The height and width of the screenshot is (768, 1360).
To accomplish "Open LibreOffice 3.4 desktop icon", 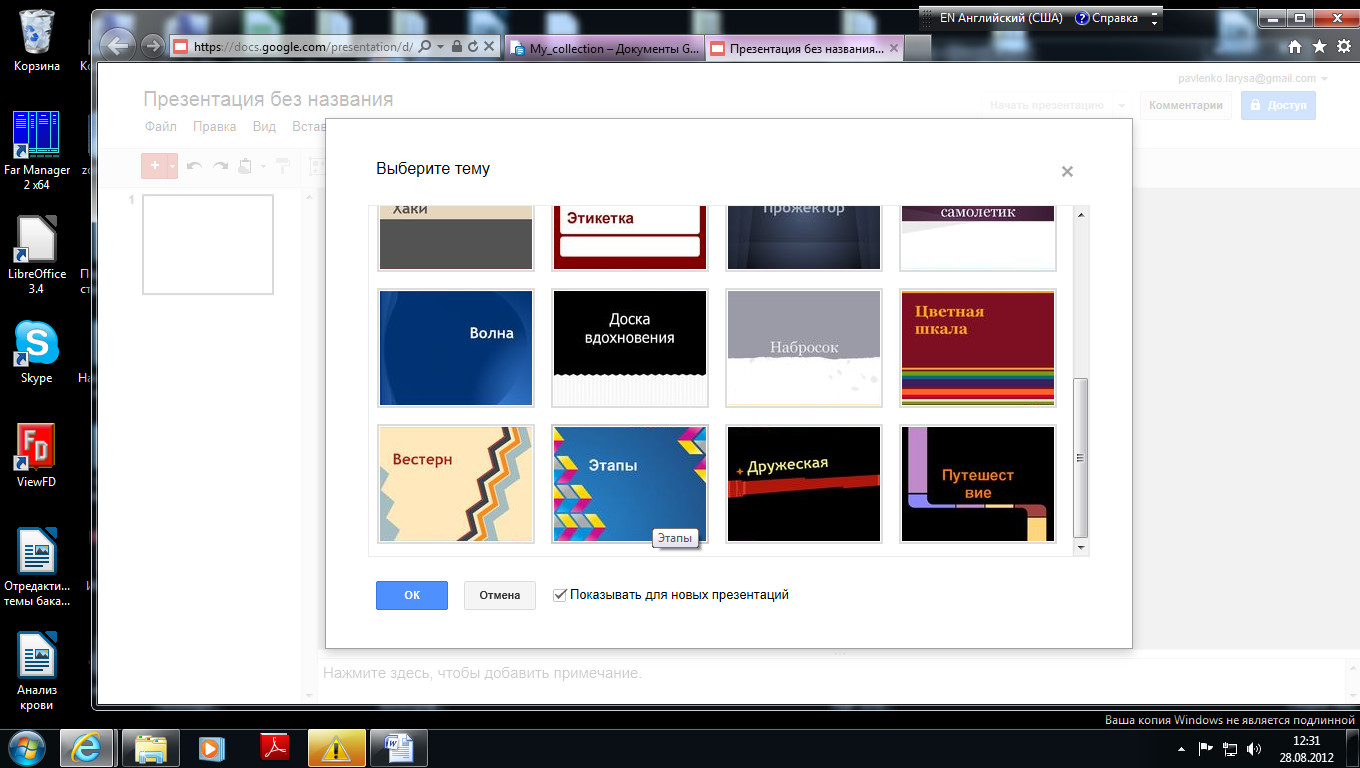I will tap(37, 255).
